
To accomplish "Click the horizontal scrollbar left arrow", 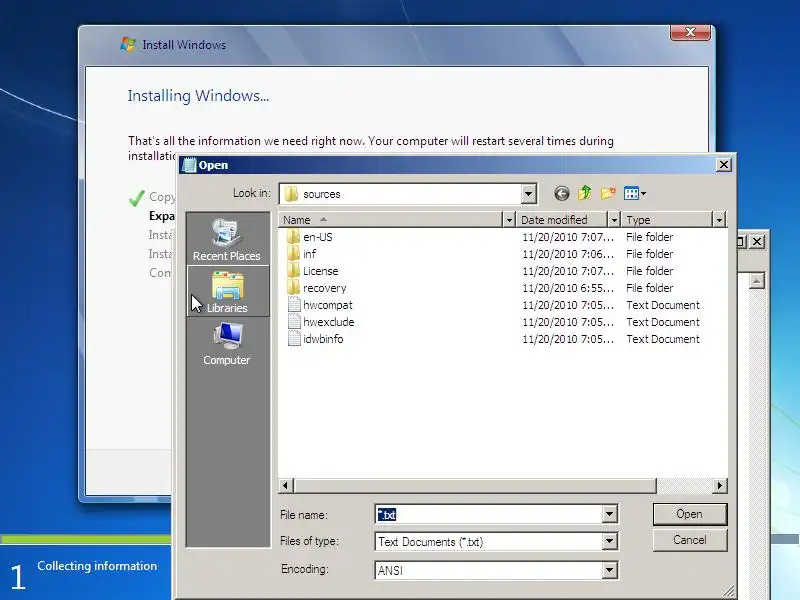I will (x=286, y=486).
